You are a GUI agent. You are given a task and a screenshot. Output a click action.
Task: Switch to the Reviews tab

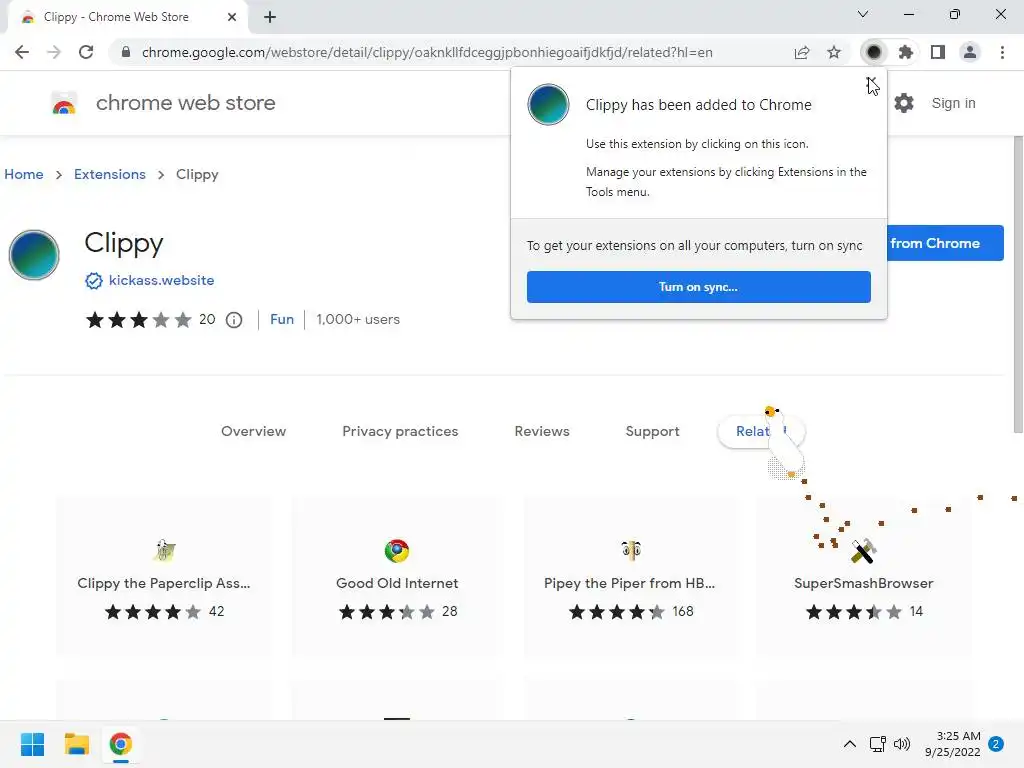542,431
